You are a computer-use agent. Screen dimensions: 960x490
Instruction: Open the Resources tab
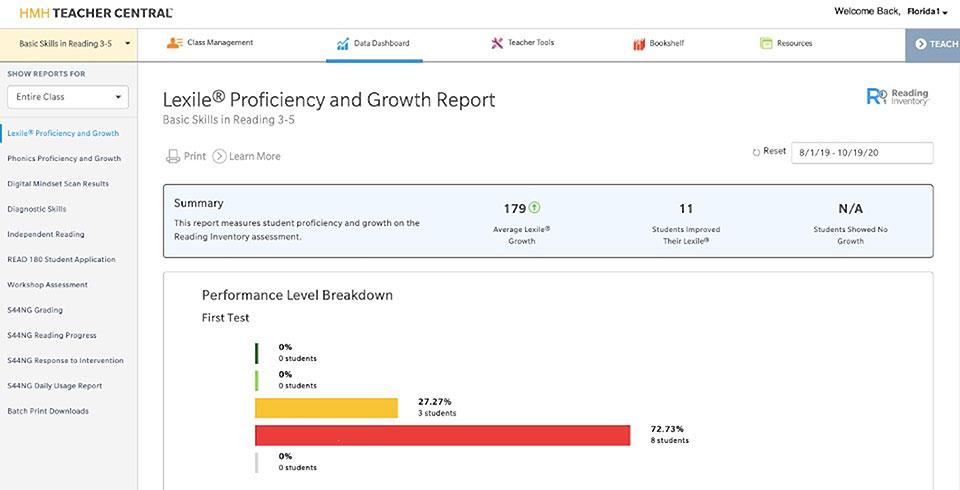point(786,43)
